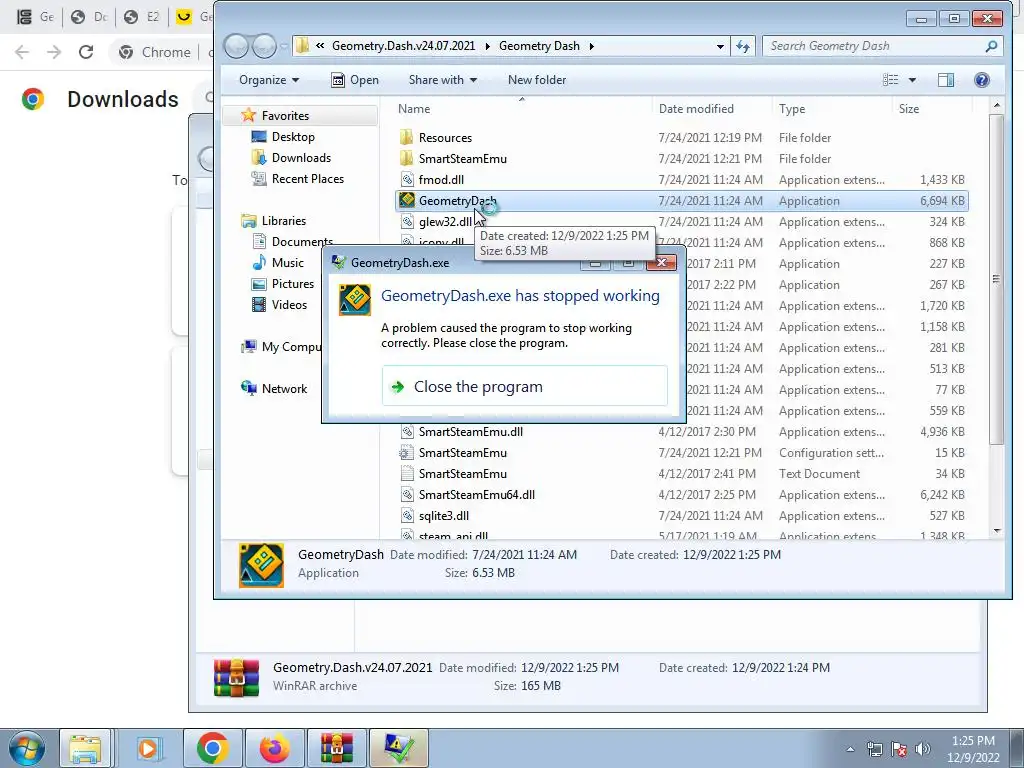This screenshot has height=768, width=1024.
Task: Click the taskbar clock 1:25 PM
Action: click(x=973, y=741)
